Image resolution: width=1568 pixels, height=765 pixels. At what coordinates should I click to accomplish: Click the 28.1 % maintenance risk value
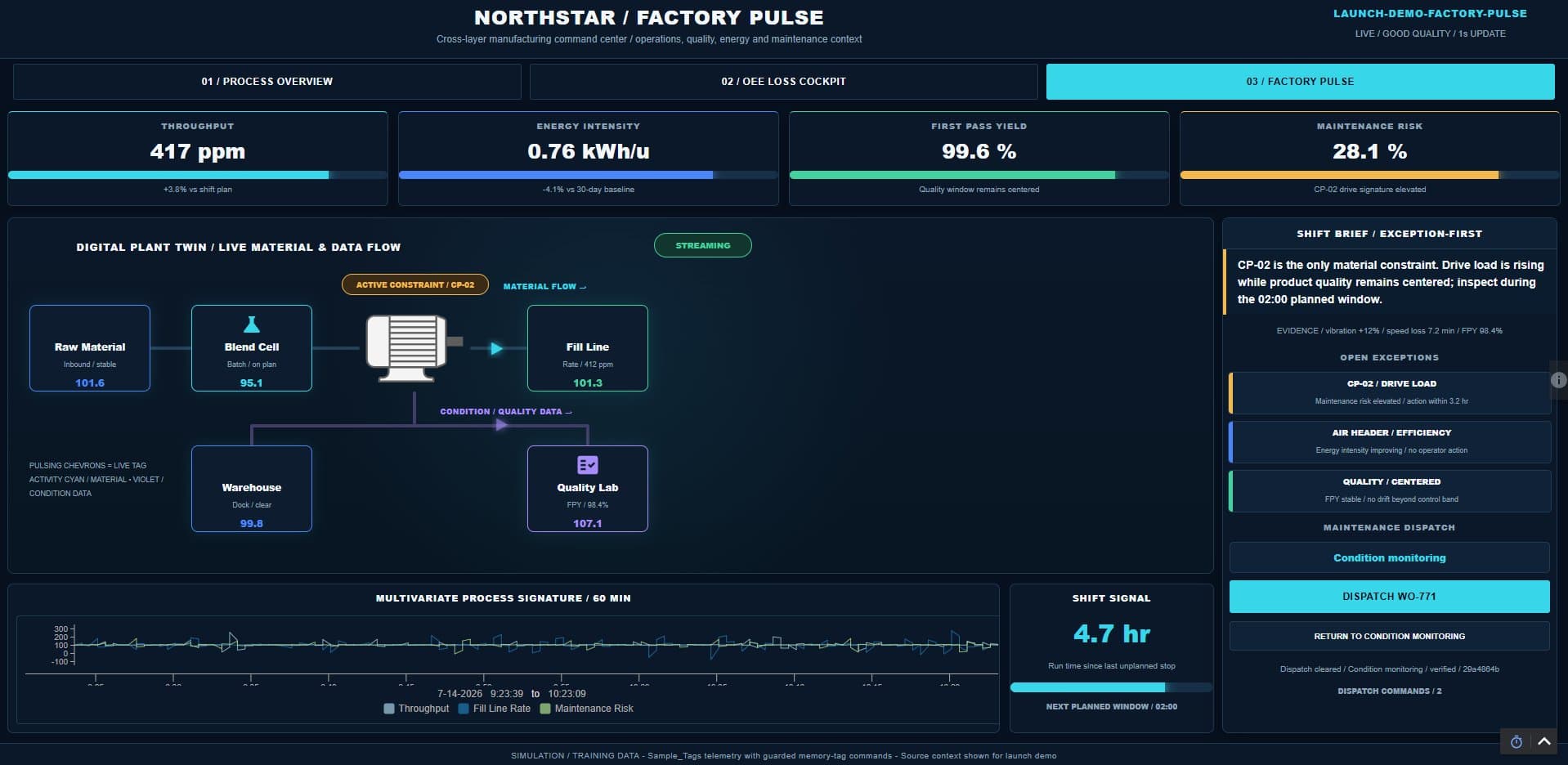pyautogui.click(x=1370, y=151)
